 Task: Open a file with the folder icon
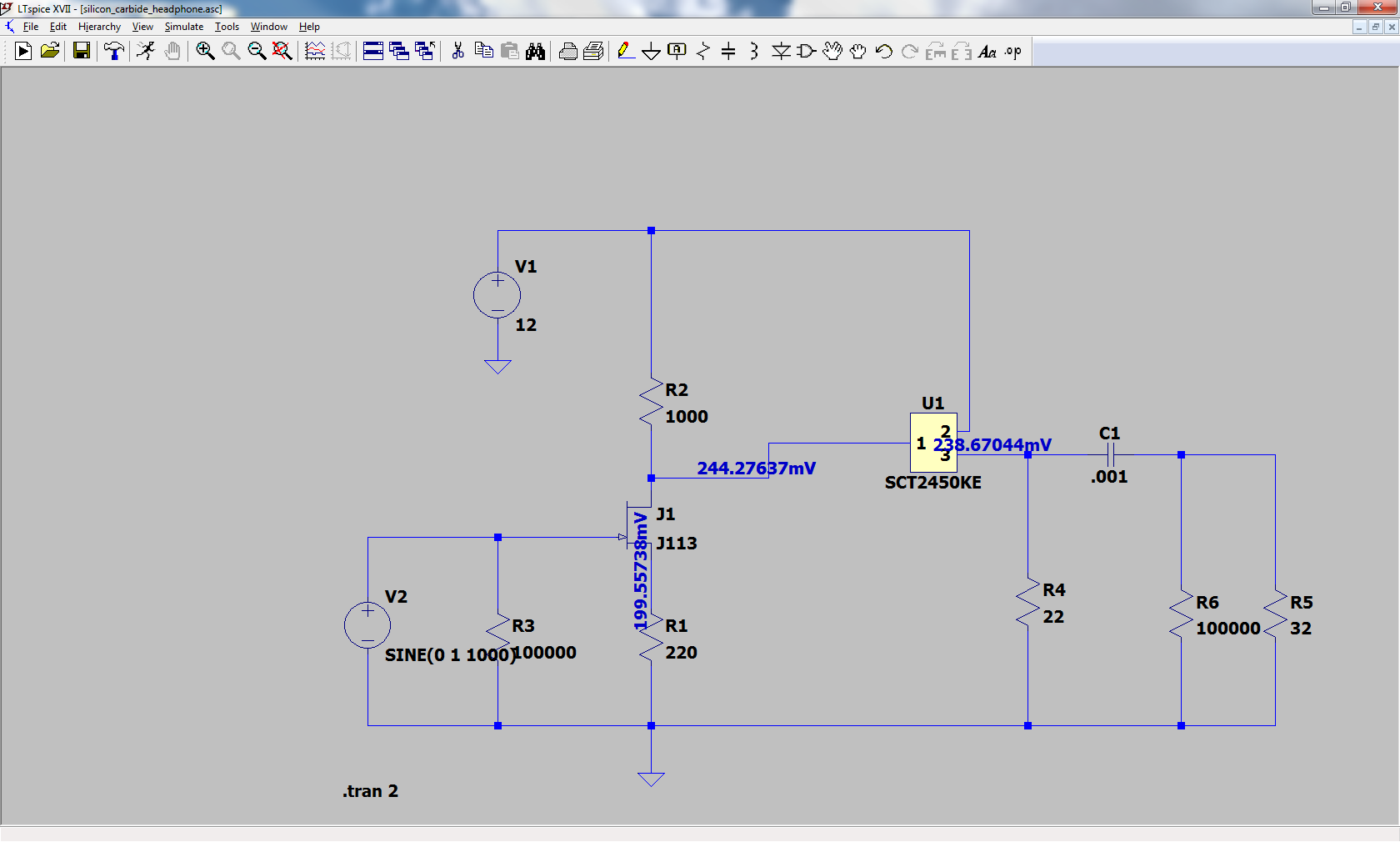(x=50, y=52)
